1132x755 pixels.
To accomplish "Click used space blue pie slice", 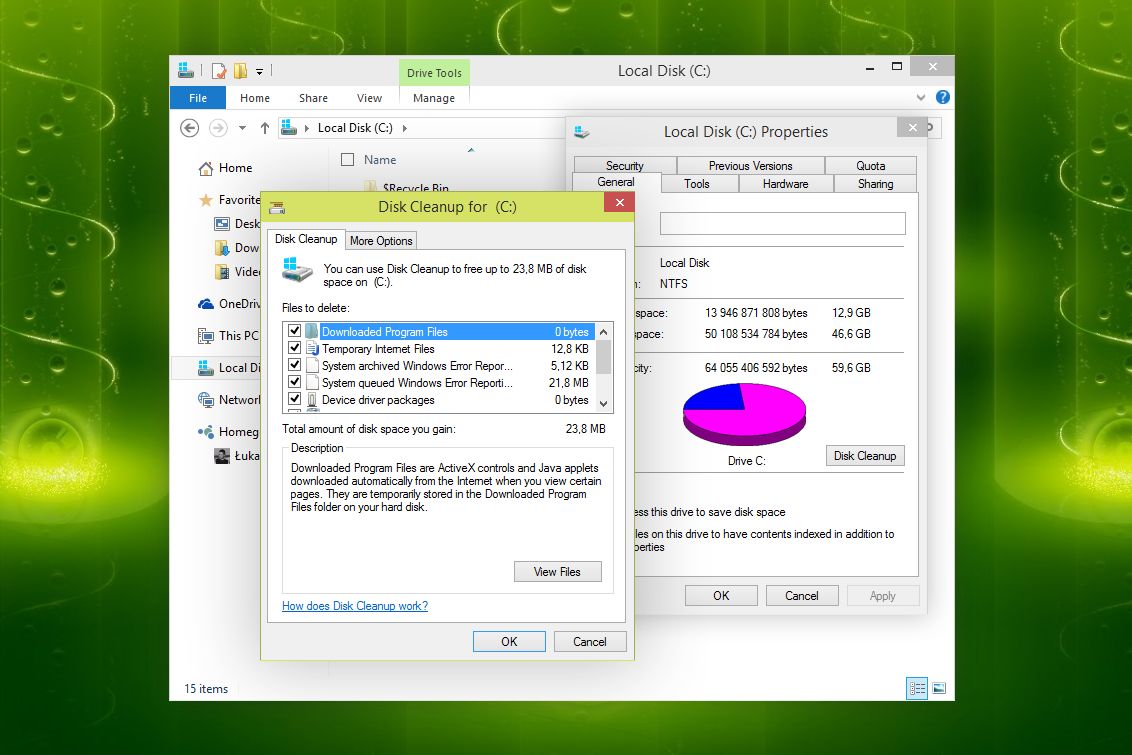I will point(718,398).
